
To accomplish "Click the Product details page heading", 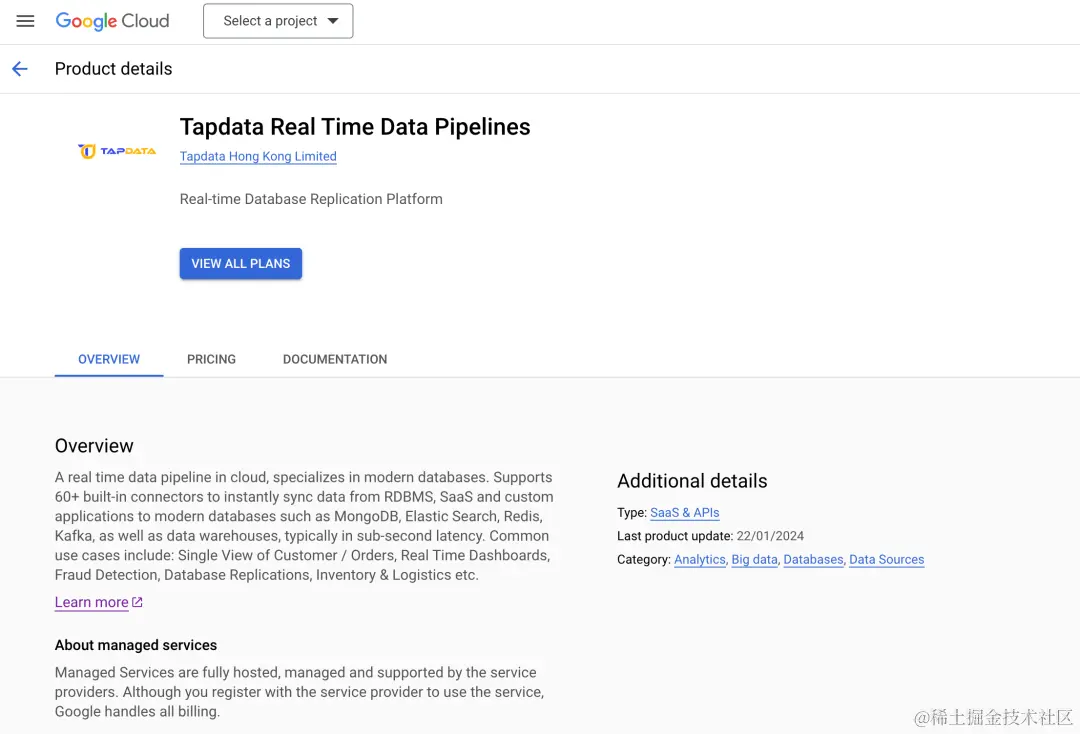I will click(113, 69).
